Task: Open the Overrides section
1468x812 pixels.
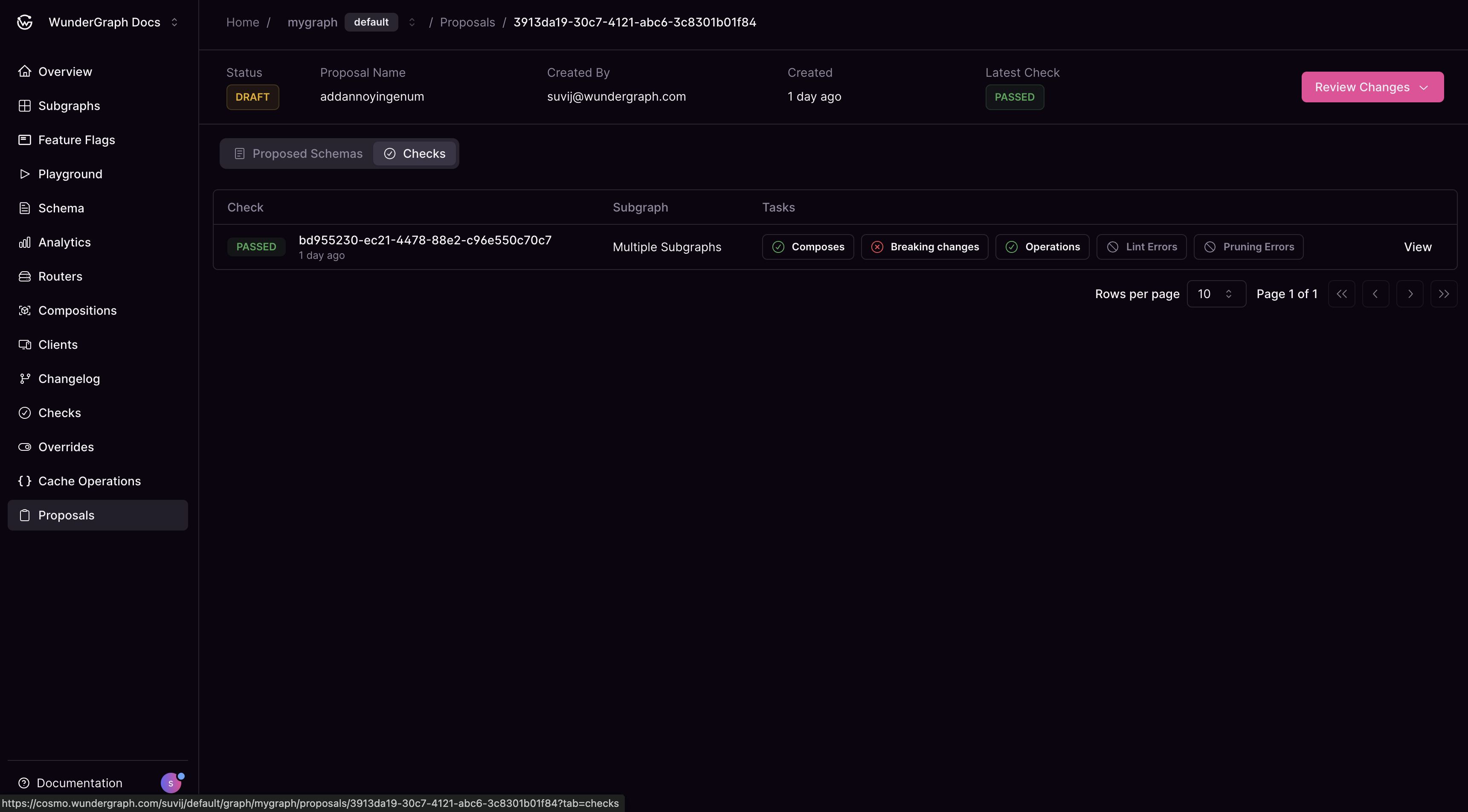Action: [x=66, y=447]
